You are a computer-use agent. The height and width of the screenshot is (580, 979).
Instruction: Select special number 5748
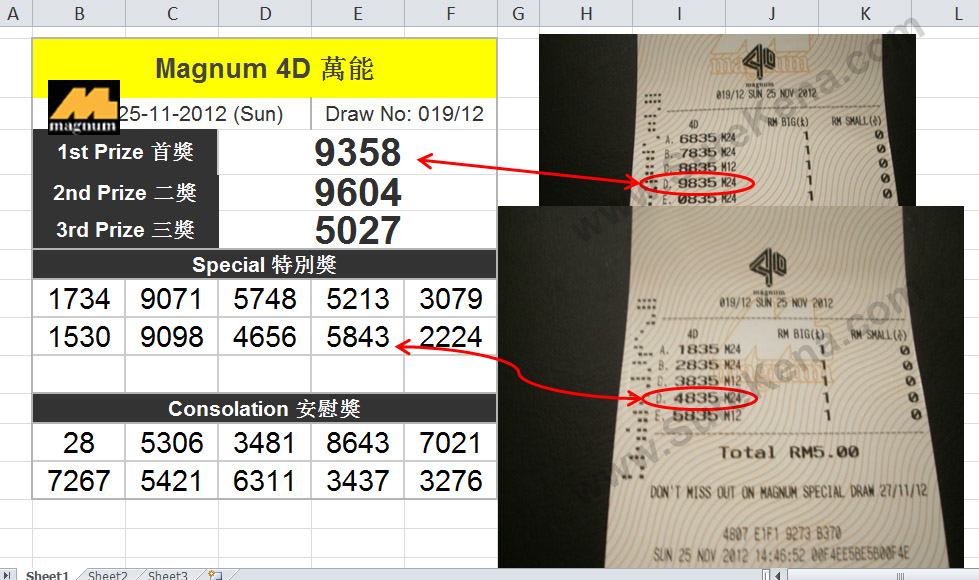(x=265, y=299)
